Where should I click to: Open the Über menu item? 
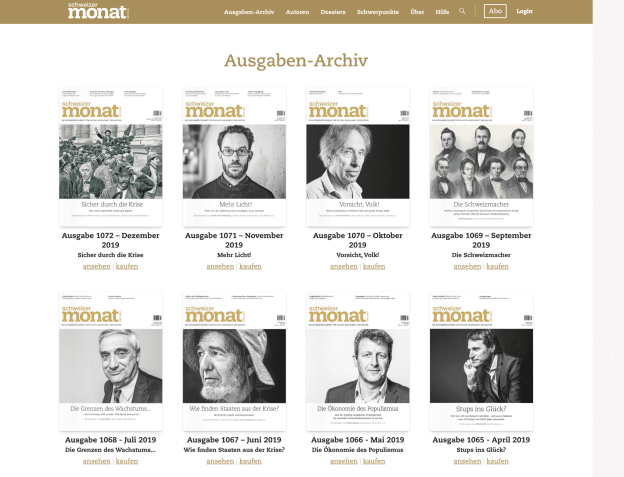417,12
